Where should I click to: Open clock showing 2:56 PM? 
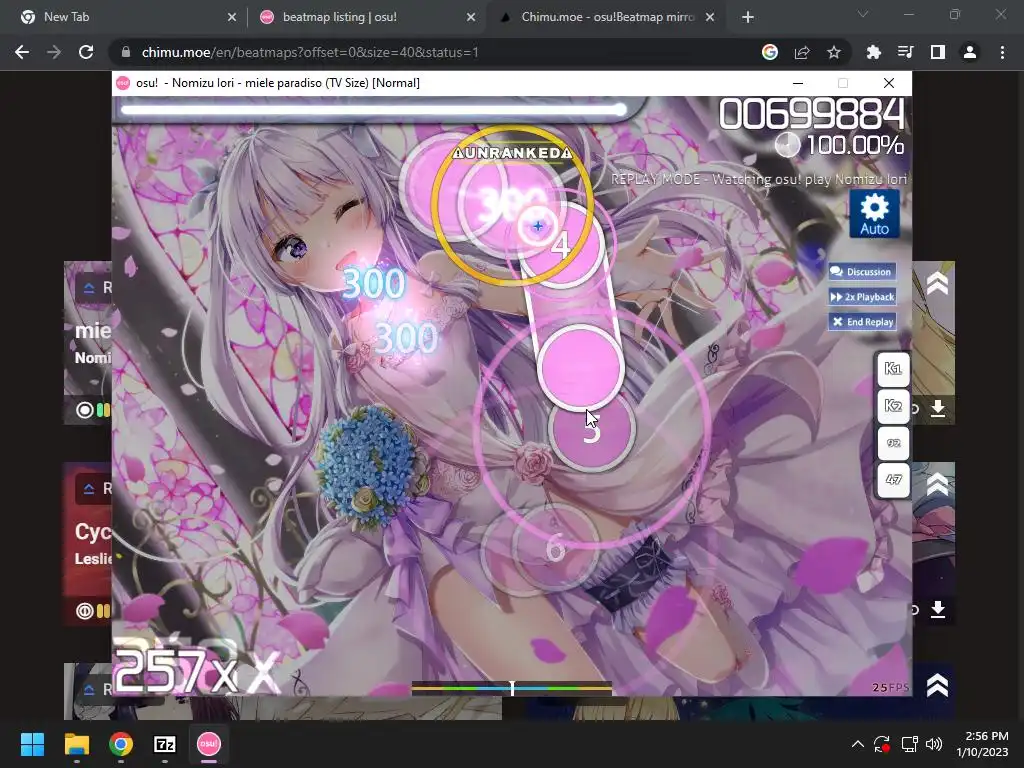(983, 744)
